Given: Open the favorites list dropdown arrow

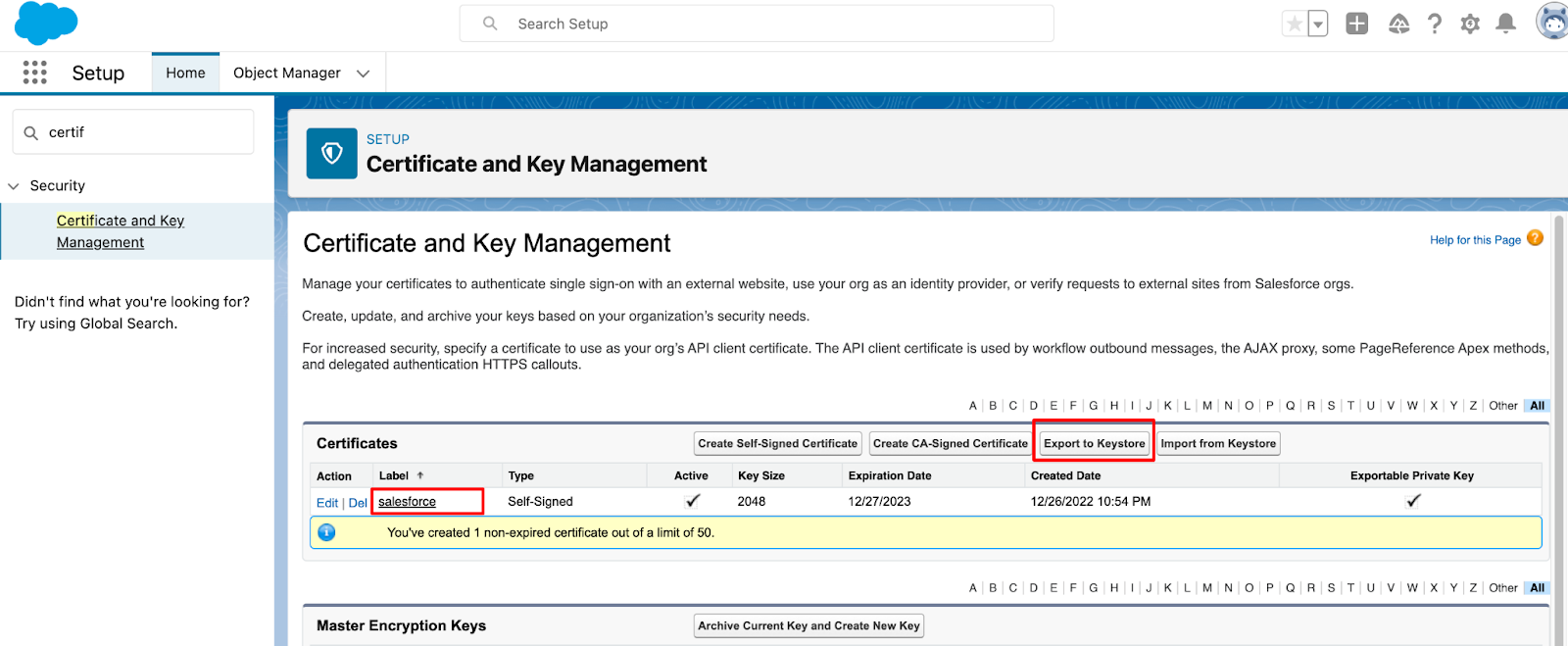Looking at the screenshot, I should [x=1318, y=24].
